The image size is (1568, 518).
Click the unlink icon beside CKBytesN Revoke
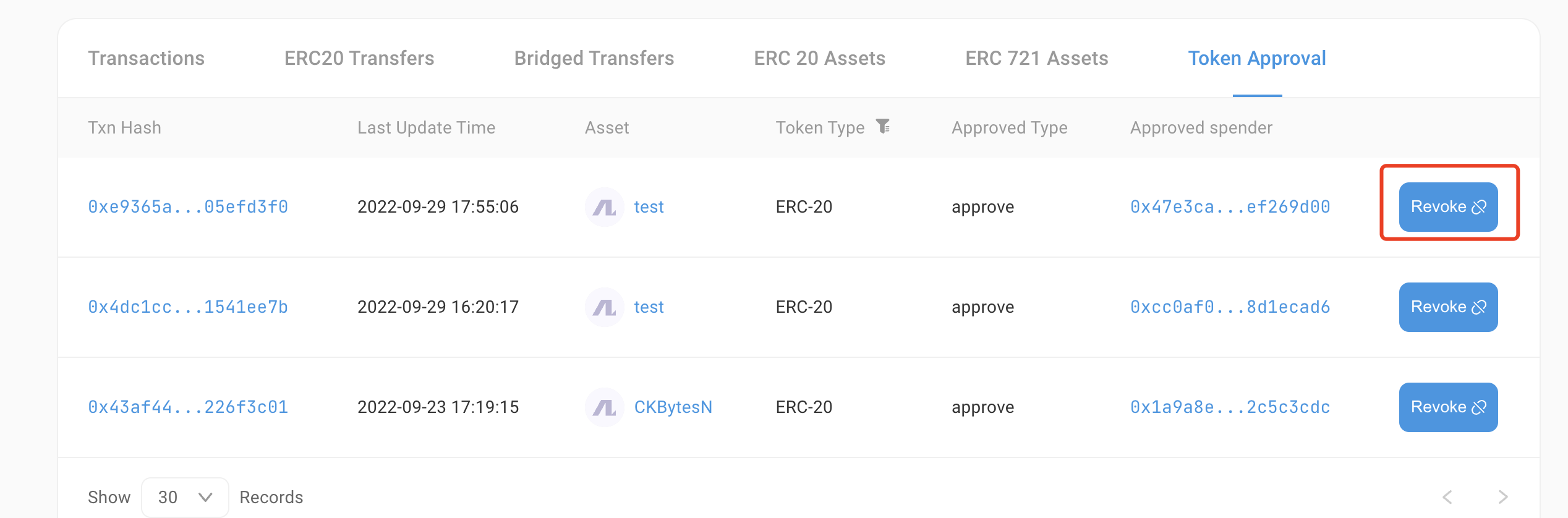[1478, 407]
